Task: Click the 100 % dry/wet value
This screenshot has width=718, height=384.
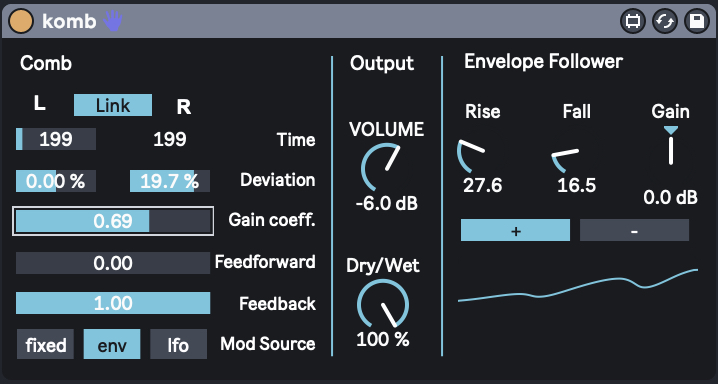Action: click(x=383, y=339)
